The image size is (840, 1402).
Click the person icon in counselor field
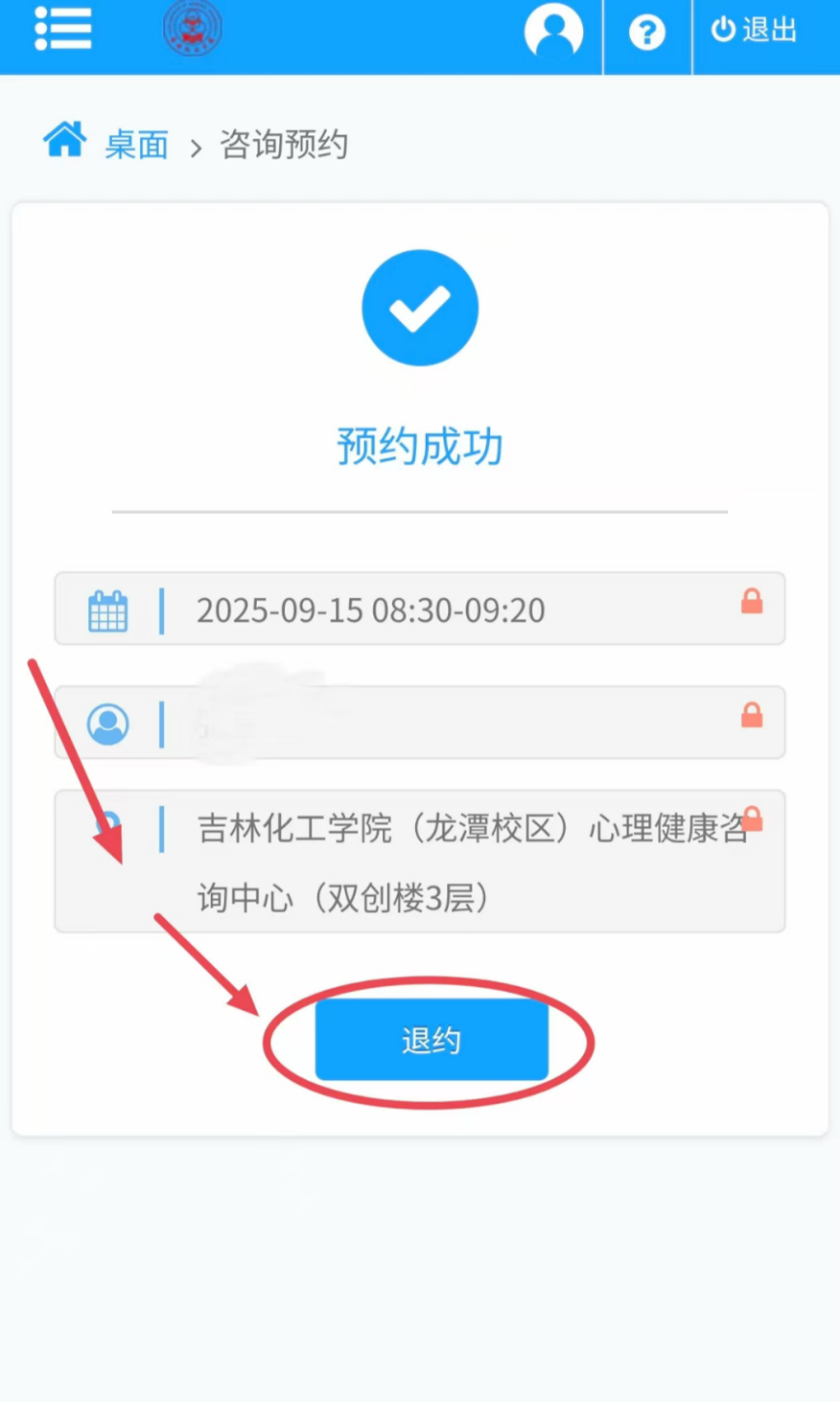point(108,724)
